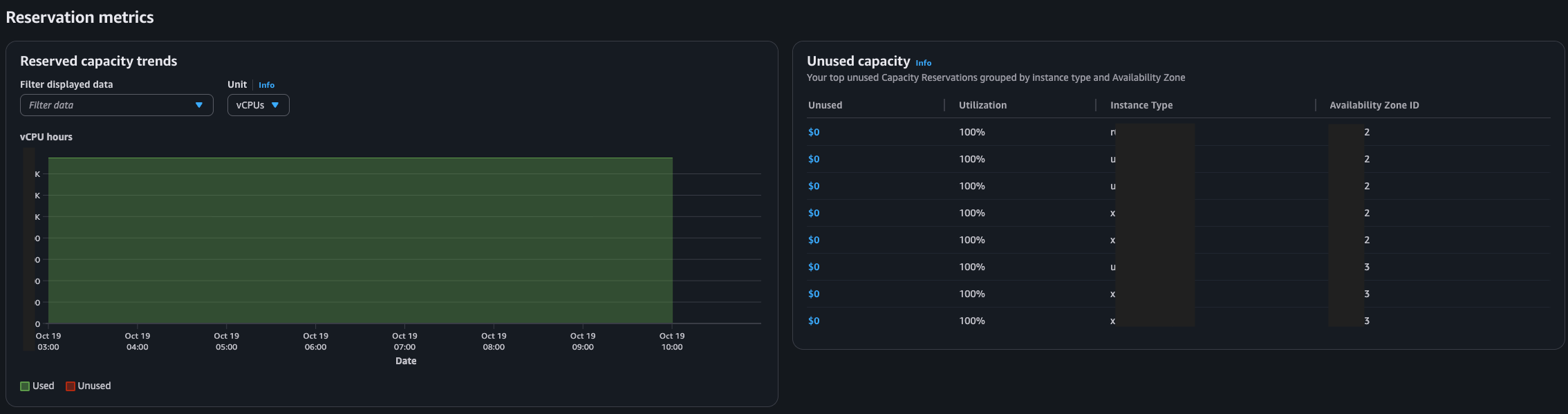The width and height of the screenshot is (1568, 414).
Task: Open the Filter displayed data field
Action: click(x=111, y=105)
